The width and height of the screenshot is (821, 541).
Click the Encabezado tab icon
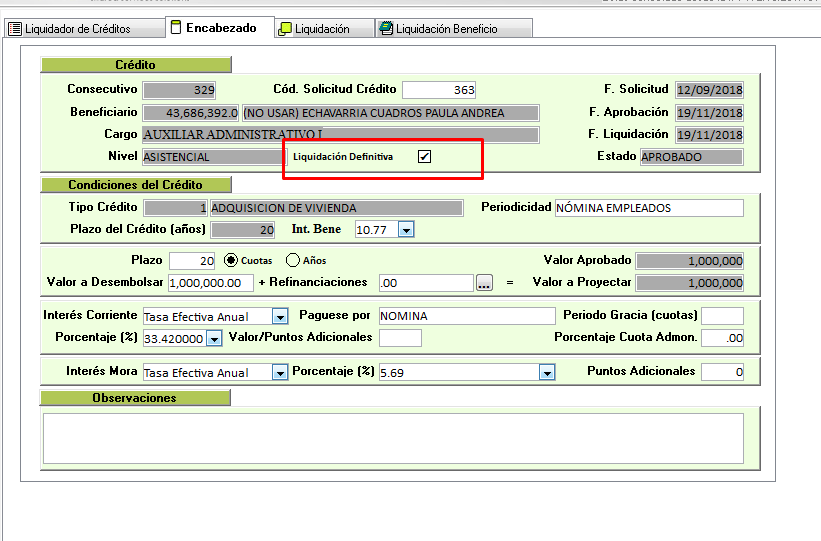176,28
